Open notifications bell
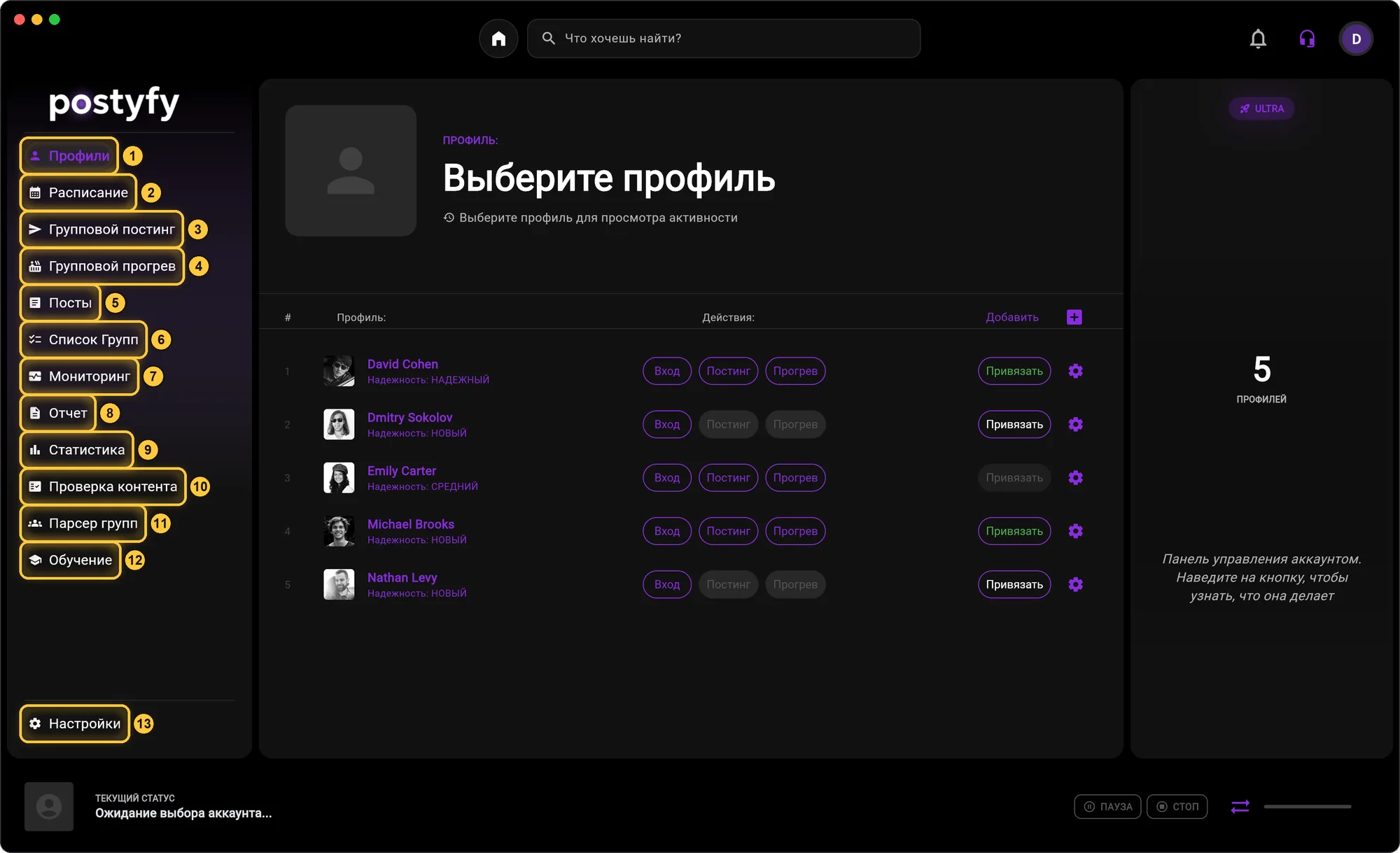The image size is (1400, 853). point(1258,38)
